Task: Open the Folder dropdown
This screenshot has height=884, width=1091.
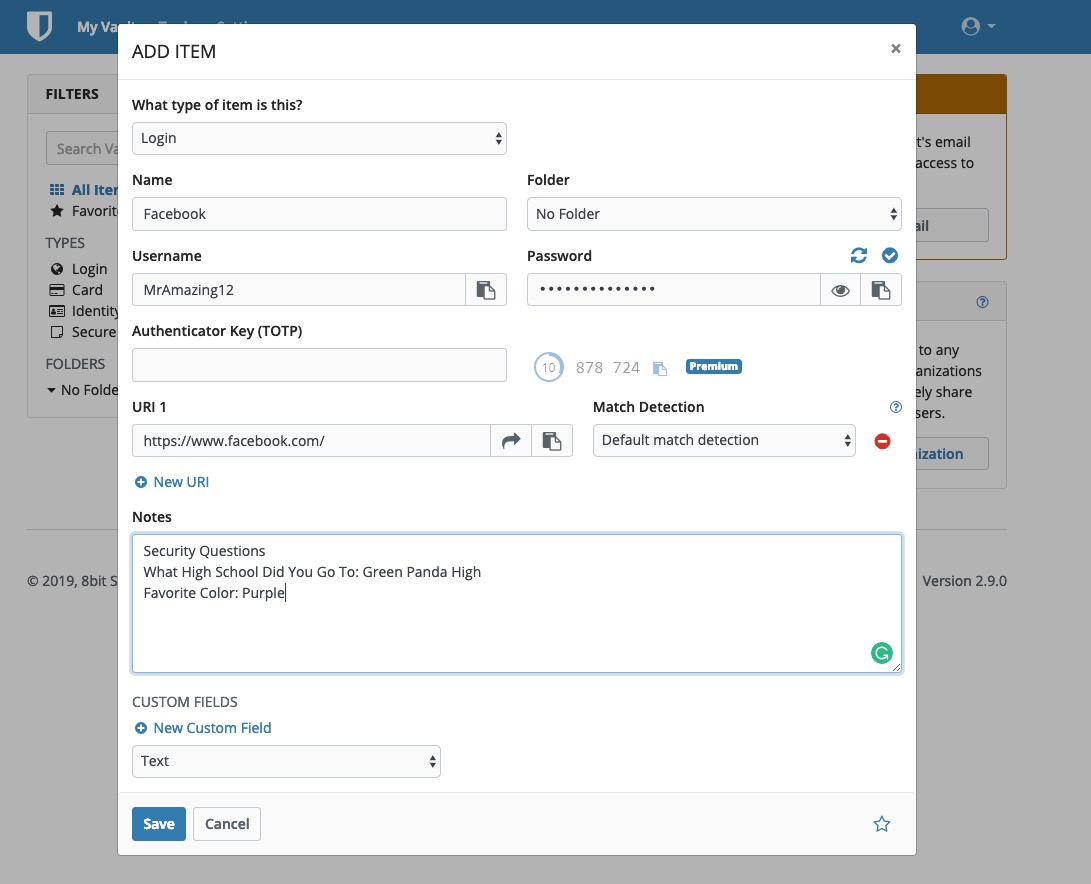Action: [x=714, y=214]
